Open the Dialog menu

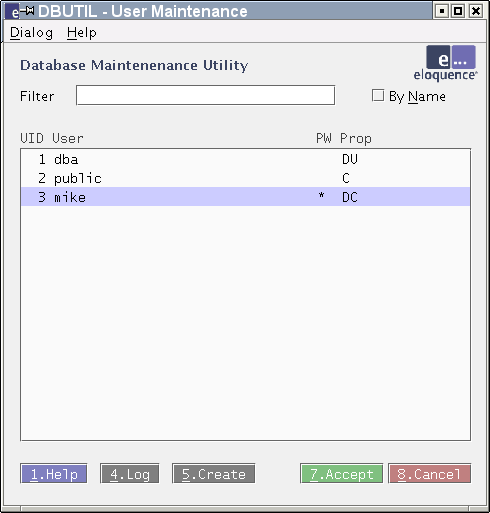(31, 33)
